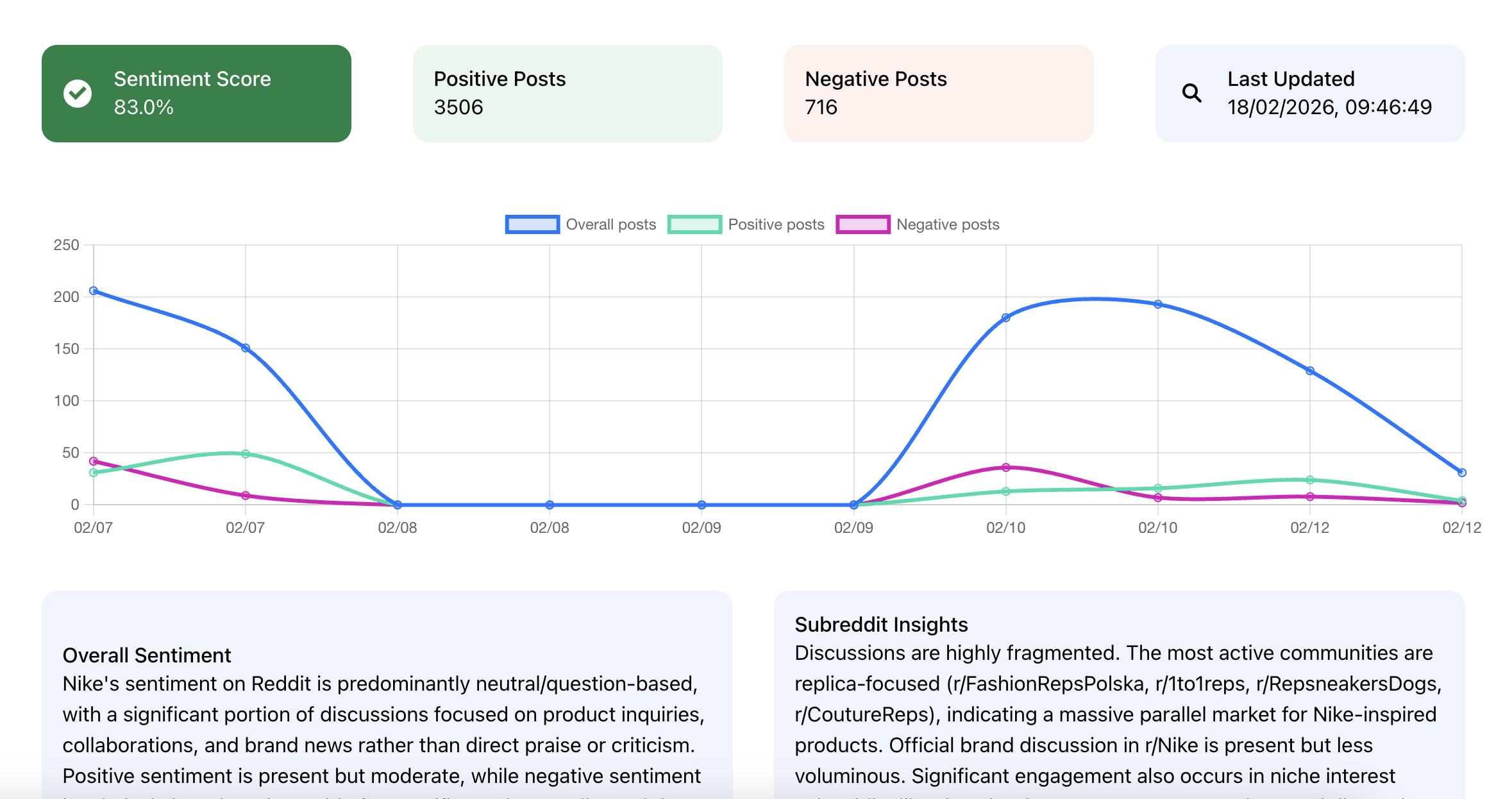Select the green positive point at second 02/07
1512x799 pixels.
coord(246,453)
